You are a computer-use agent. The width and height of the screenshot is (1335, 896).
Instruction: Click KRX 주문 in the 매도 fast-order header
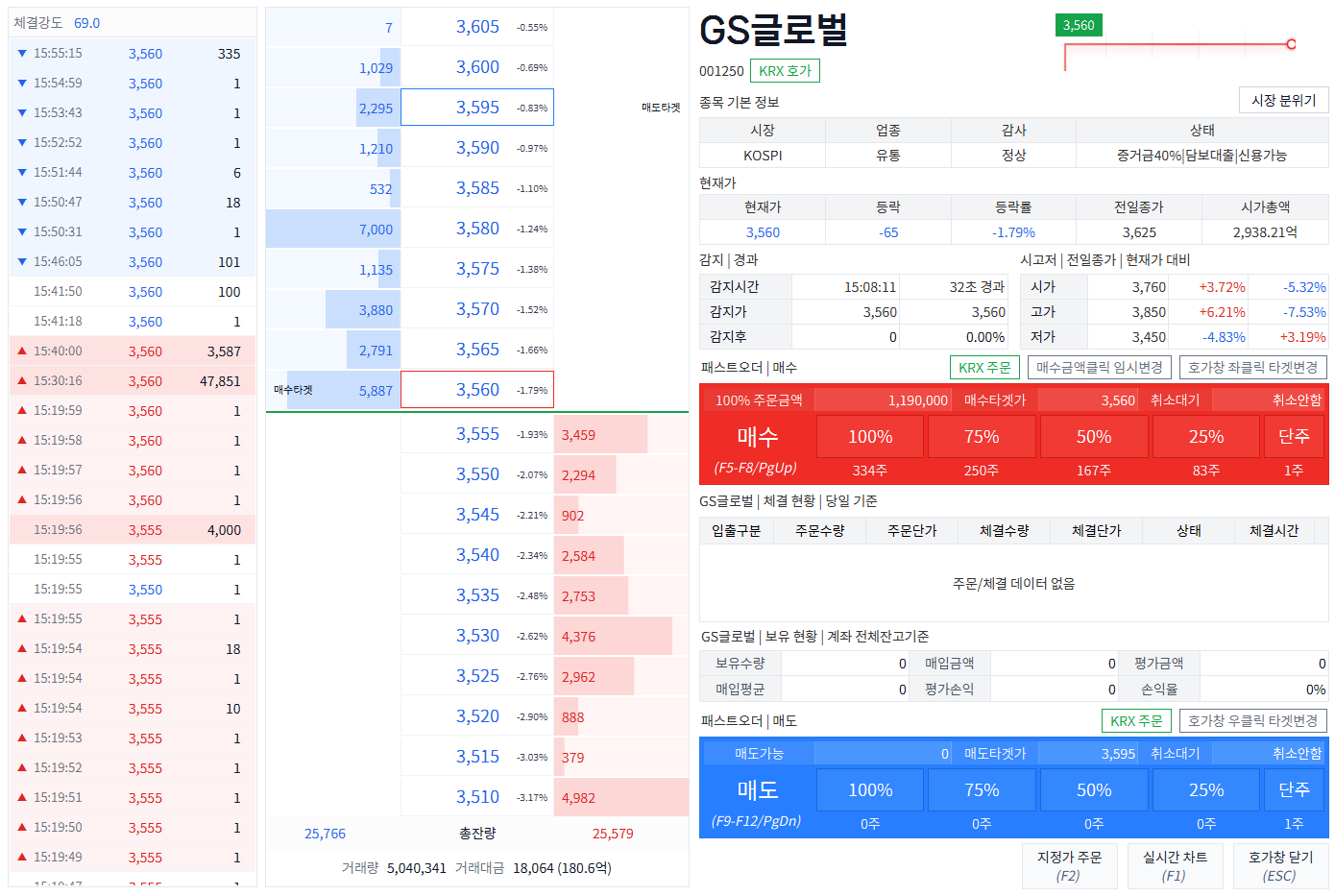tap(1136, 720)
